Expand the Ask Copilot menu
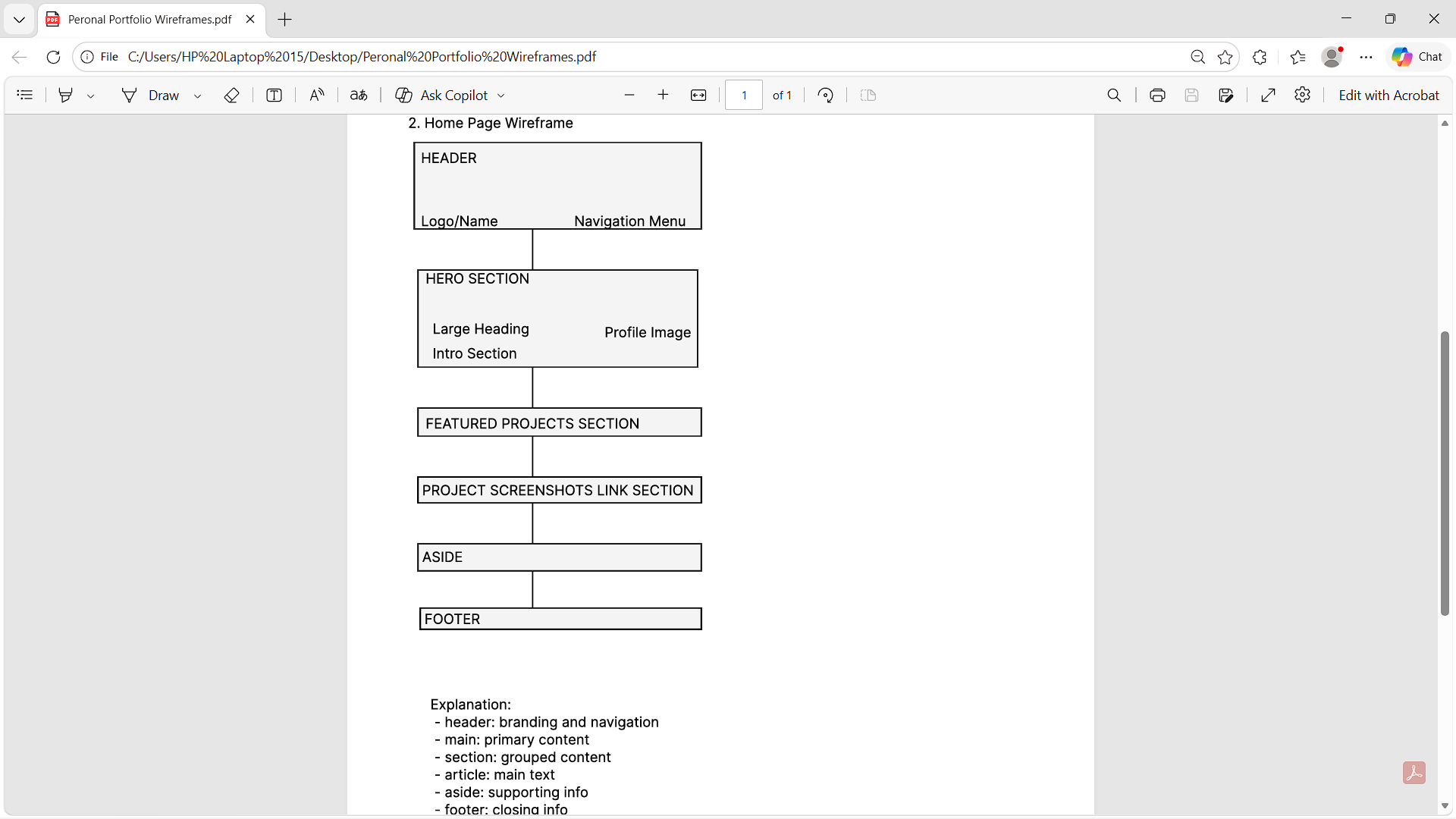 point(500,95)
